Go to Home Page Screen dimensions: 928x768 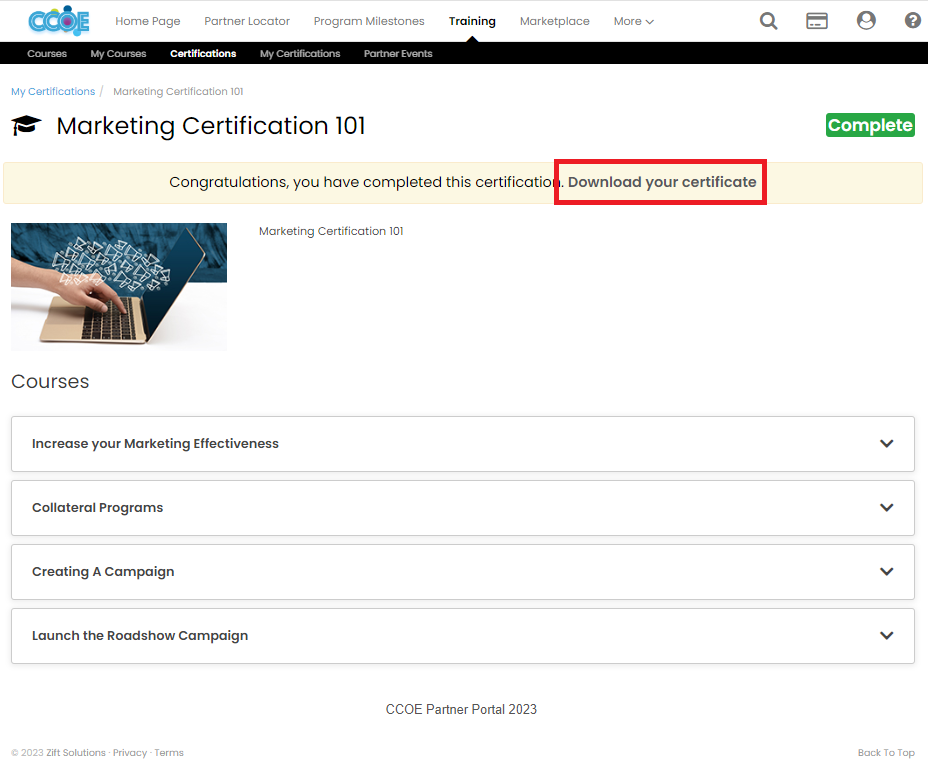[147, 21]
